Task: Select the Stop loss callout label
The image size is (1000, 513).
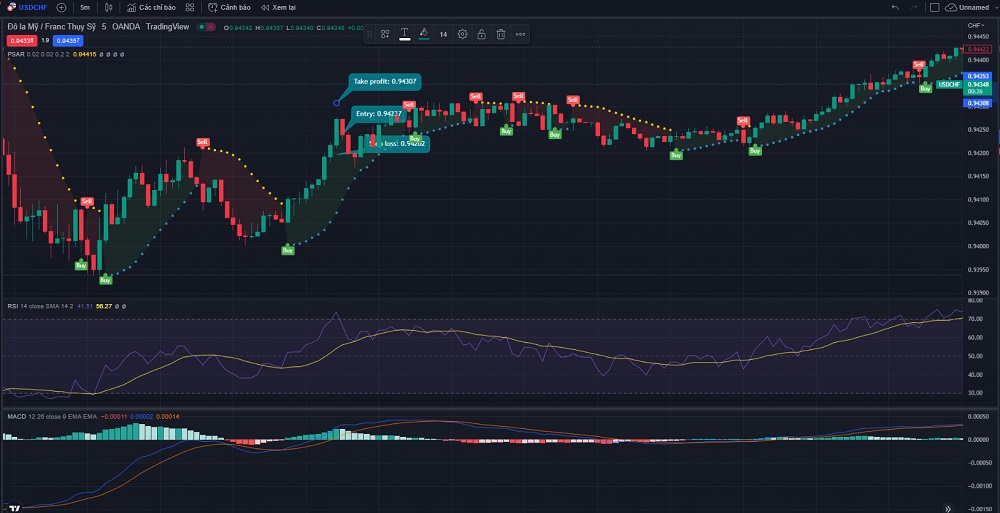Action: click(398, 144)
